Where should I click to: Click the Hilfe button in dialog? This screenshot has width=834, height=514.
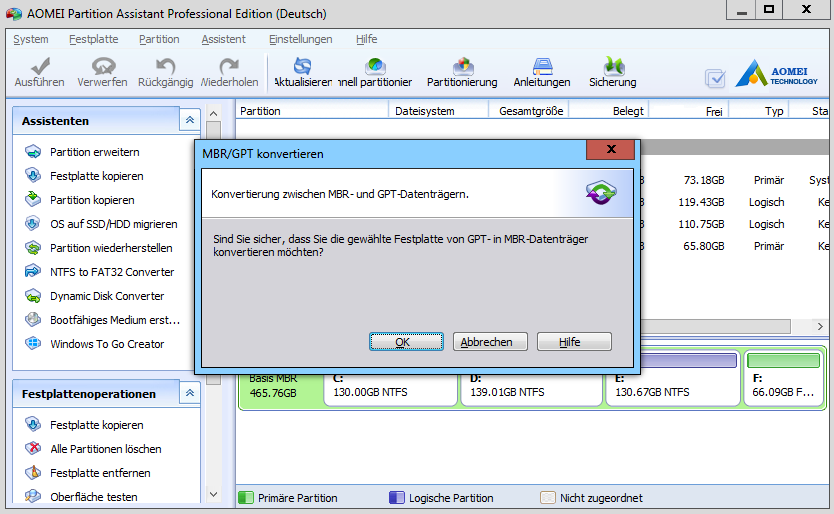(x=574, y=342)
